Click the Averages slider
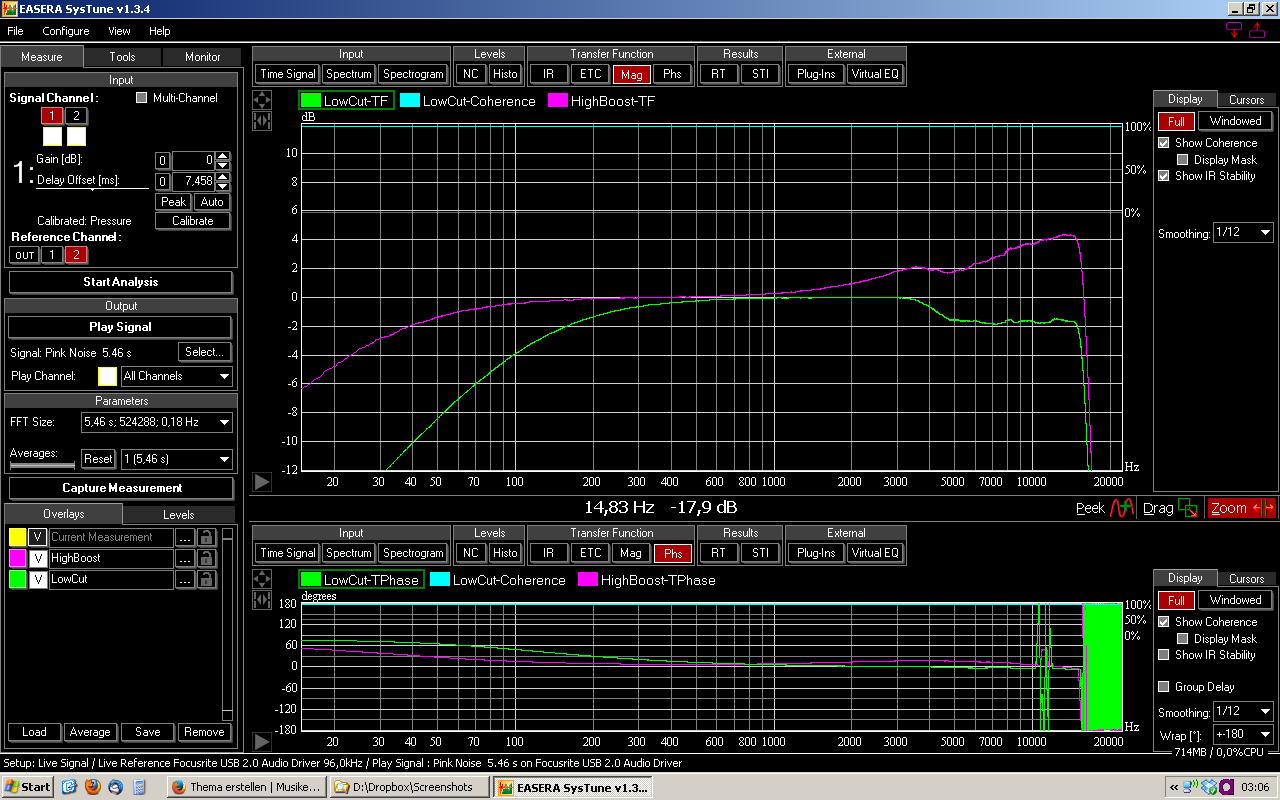The height and width of the screenshot is (800, 1280). (x=42, y=465)
